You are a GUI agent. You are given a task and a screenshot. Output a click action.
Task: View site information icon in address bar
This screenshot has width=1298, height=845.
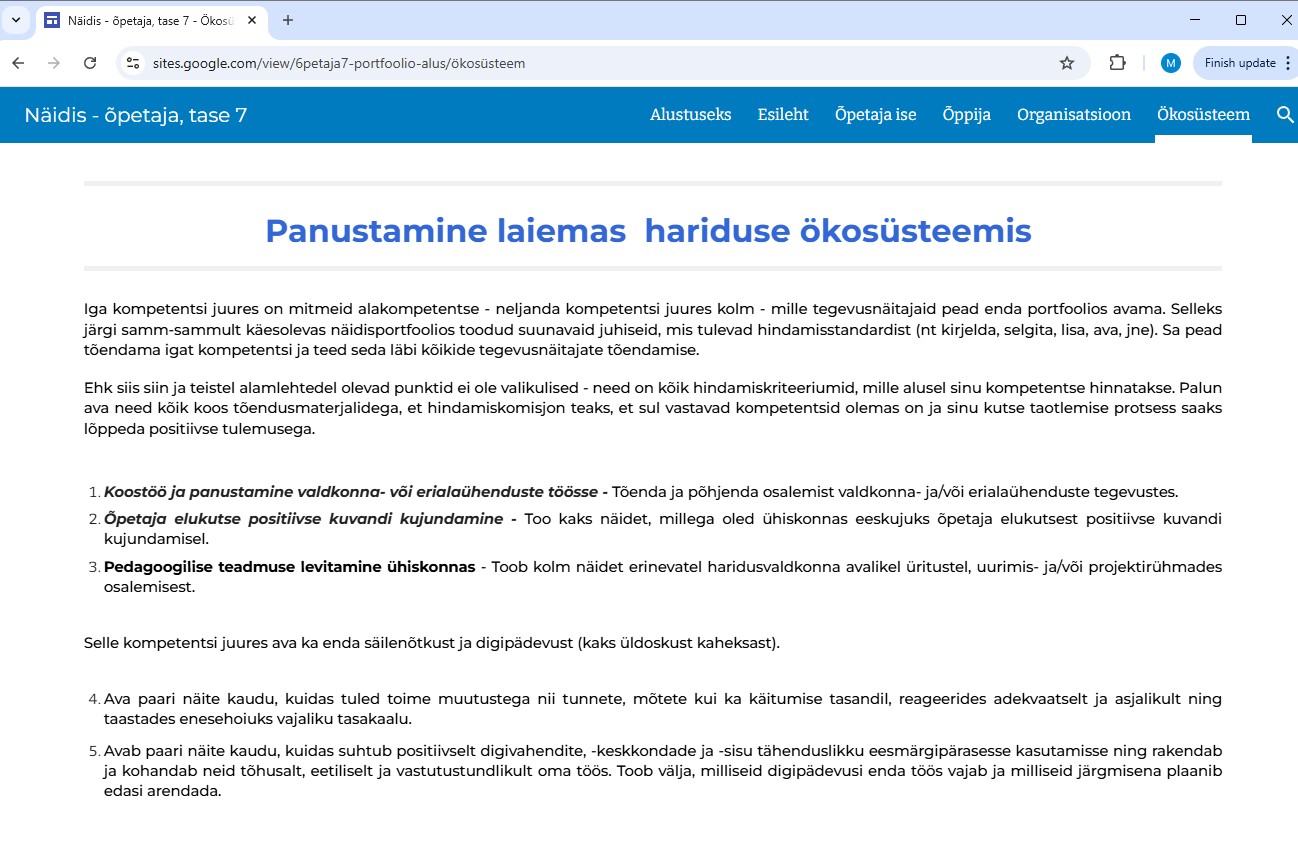coord(132,63)
